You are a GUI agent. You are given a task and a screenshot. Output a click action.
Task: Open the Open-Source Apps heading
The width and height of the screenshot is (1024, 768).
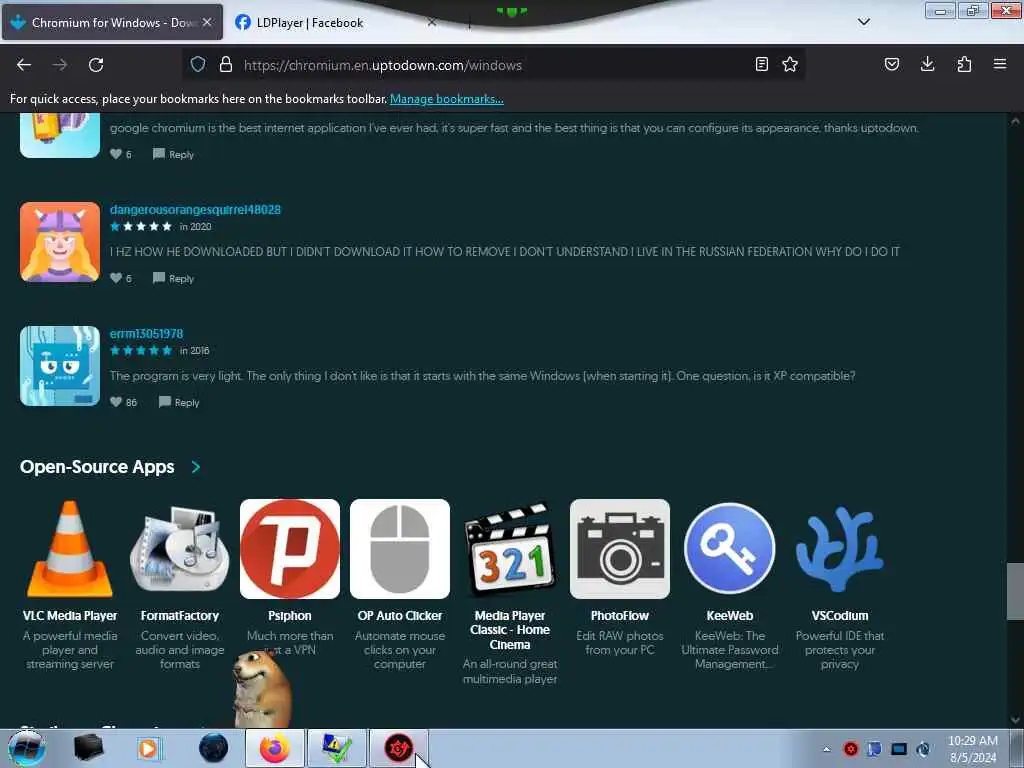[97, 467]
